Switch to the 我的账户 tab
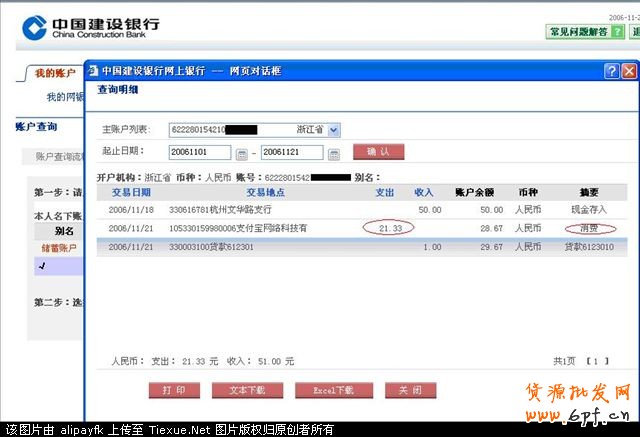This screenshot has height=437, width=640. 55,73
